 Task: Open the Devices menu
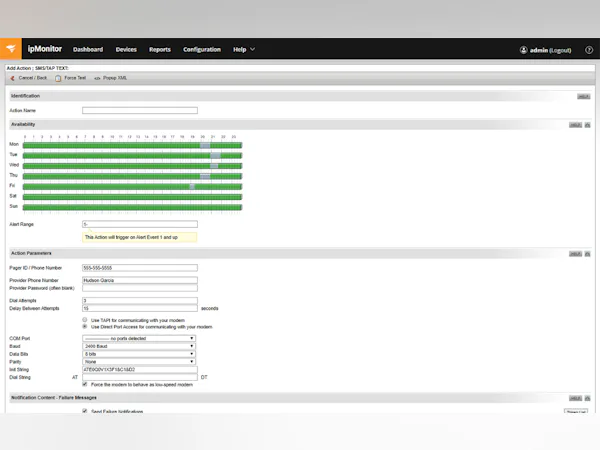click(126, 49)
